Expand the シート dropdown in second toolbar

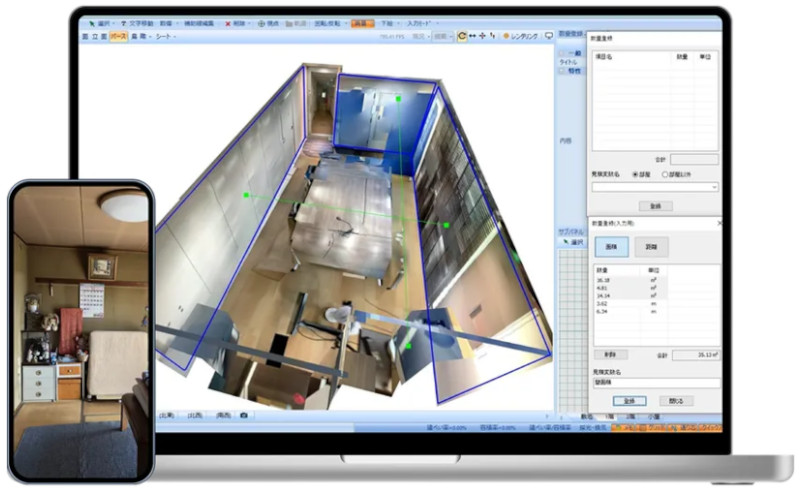[x=163, y=36]
